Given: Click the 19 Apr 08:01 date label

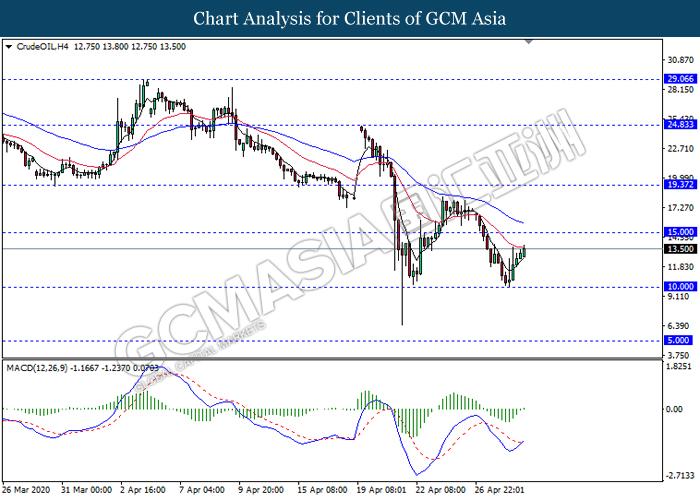Looking at the screenshot, I should point(381,490).
